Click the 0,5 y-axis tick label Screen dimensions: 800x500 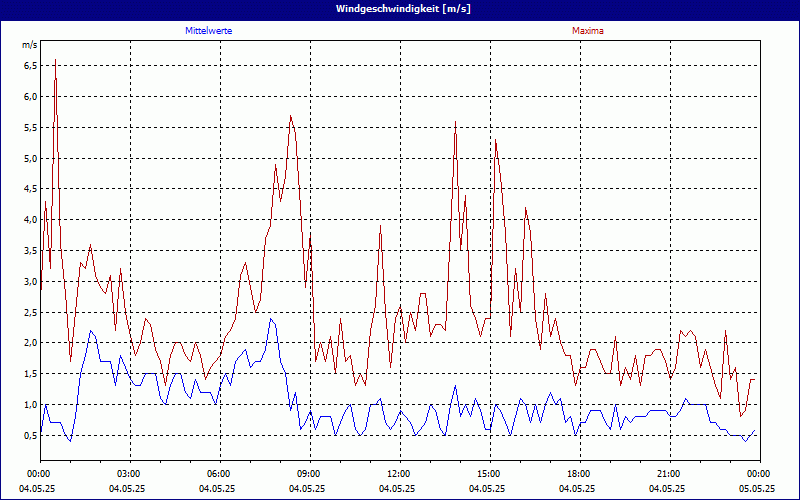pos(30,435)
